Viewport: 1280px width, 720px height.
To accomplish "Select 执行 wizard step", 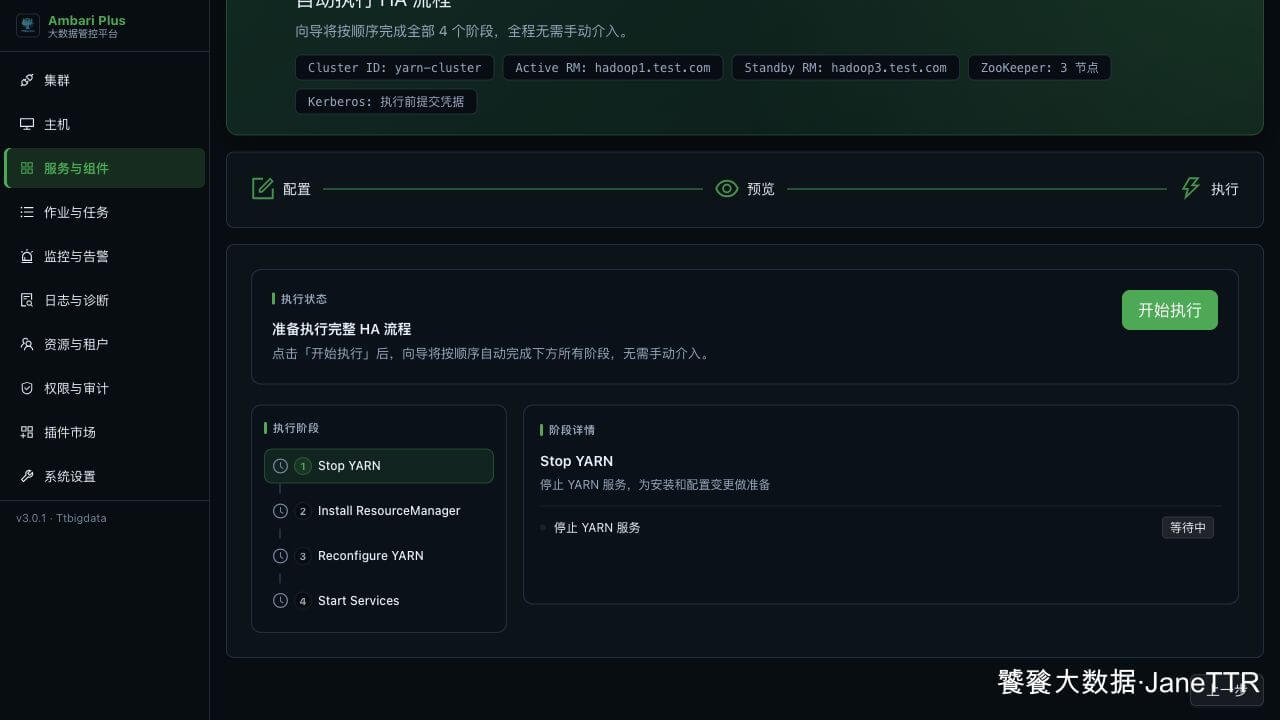I will click(1209, 189).
